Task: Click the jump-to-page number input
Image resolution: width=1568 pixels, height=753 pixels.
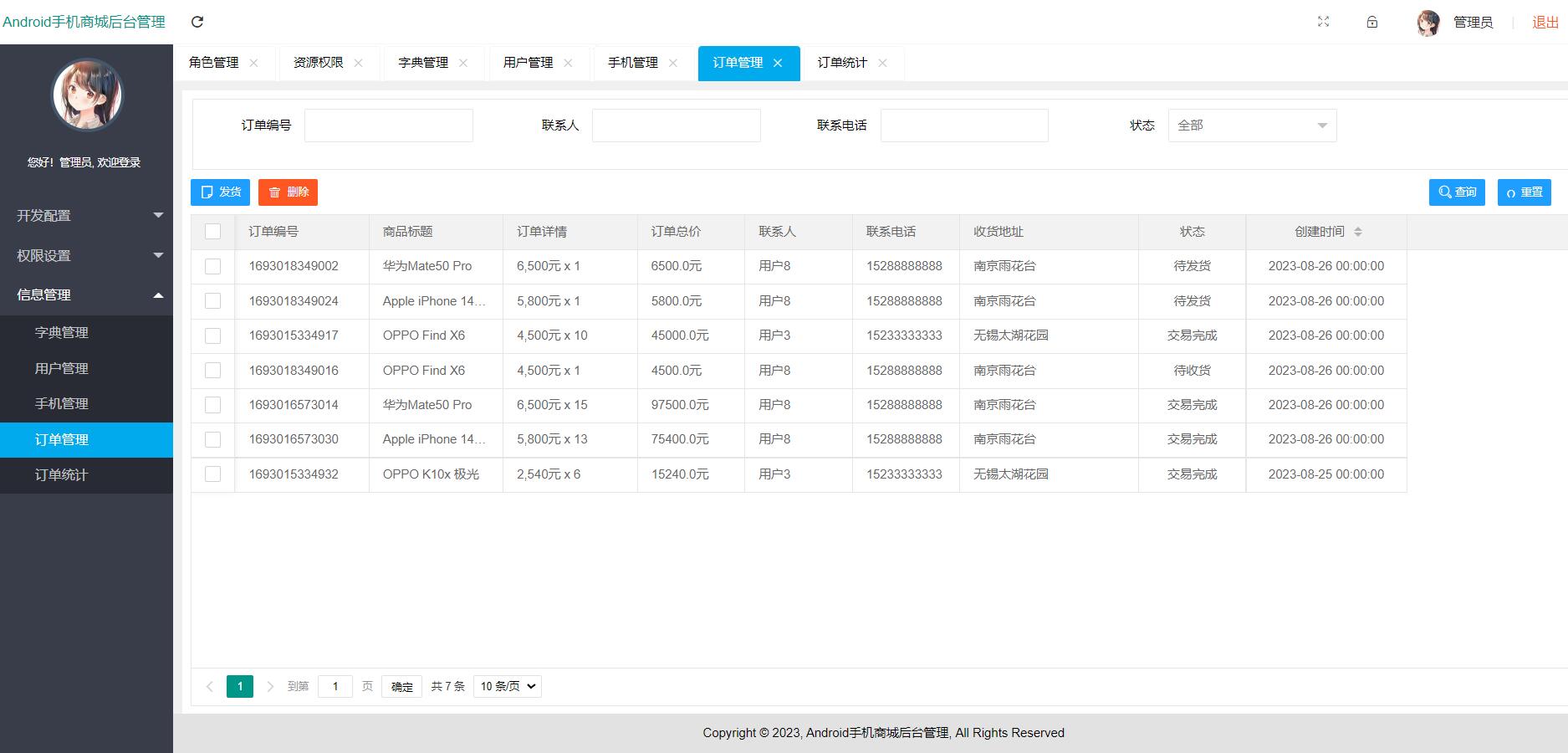Action: click(335, 687)
